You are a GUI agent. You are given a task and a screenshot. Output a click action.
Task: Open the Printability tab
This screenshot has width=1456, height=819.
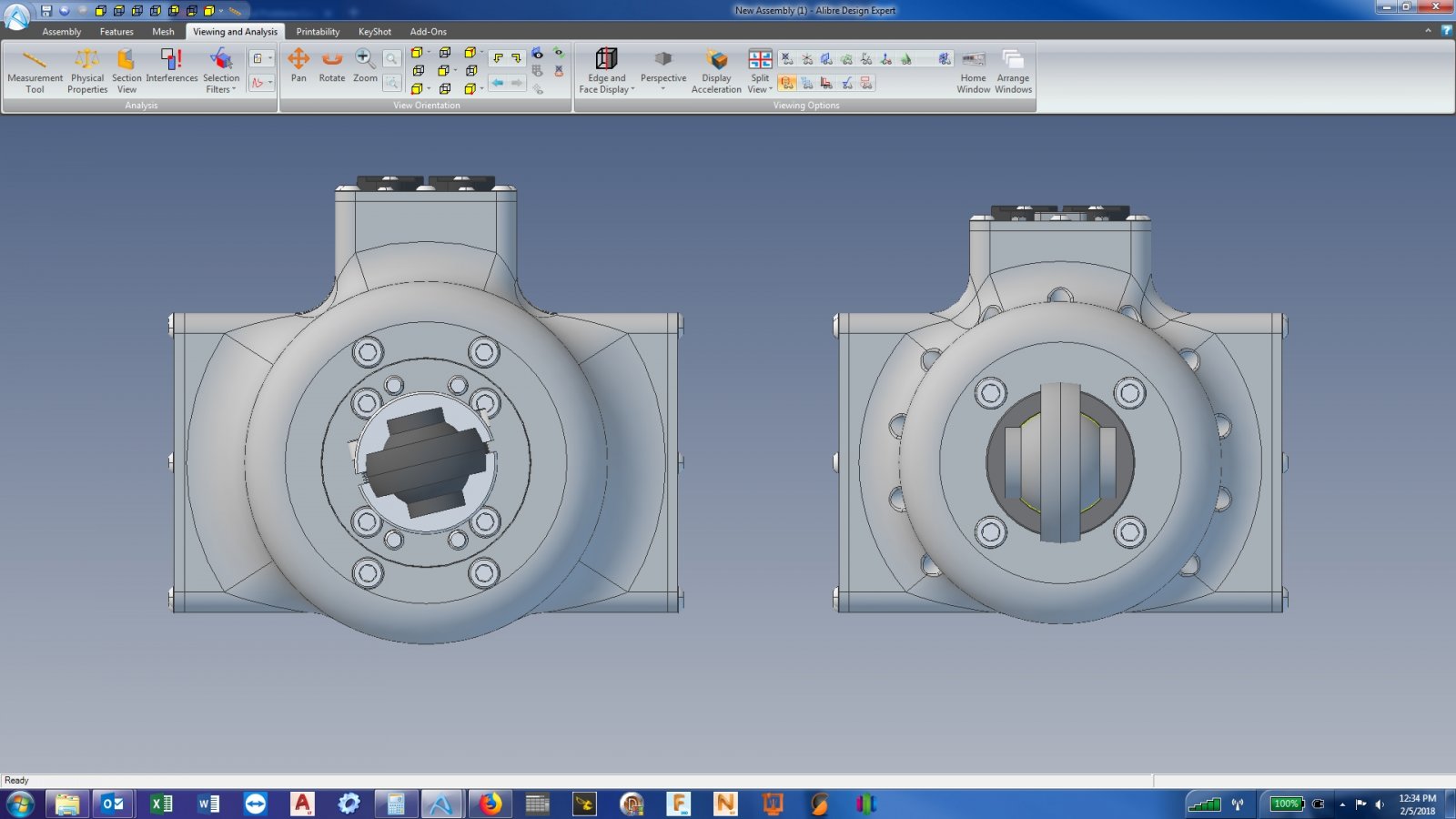[318, 32]
